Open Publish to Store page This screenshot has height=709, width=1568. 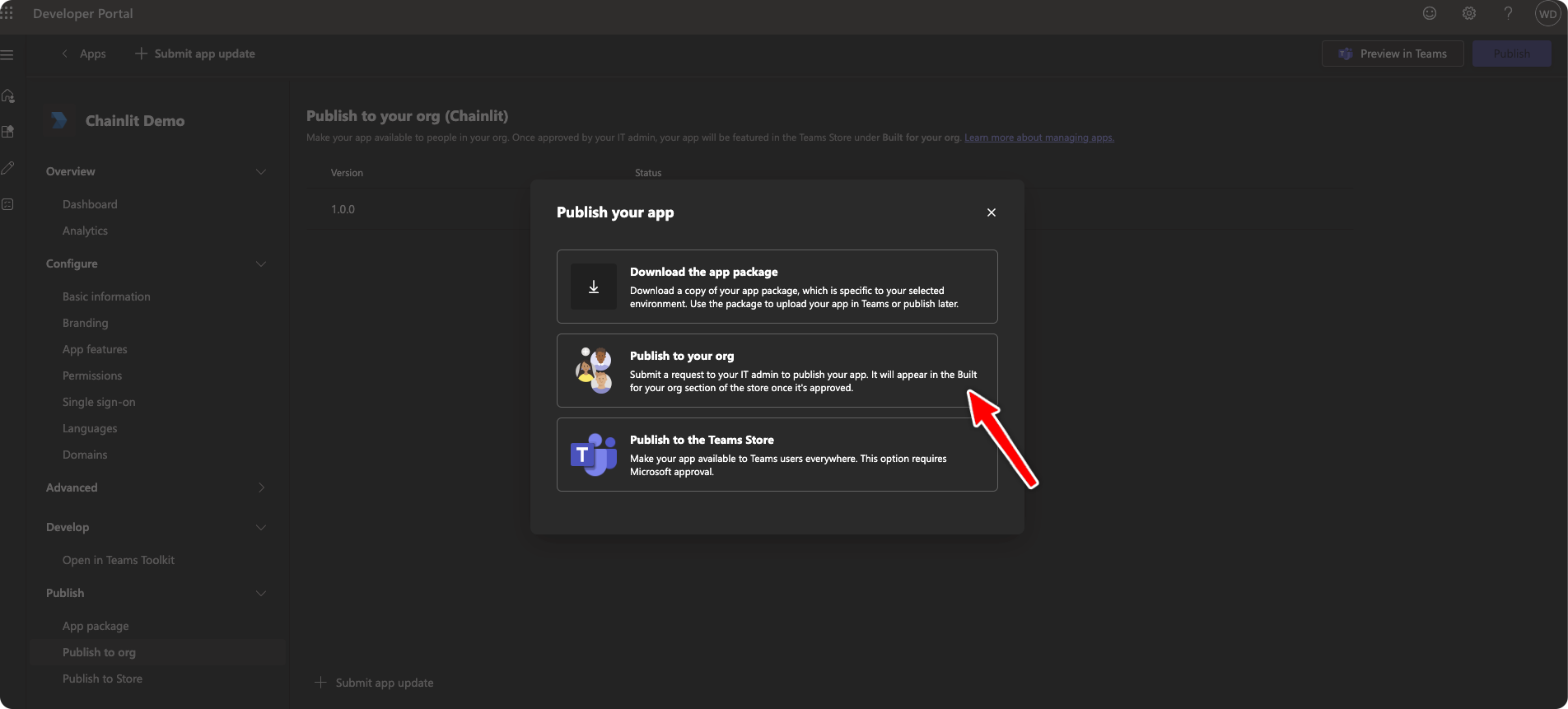(x=102, y=679)
